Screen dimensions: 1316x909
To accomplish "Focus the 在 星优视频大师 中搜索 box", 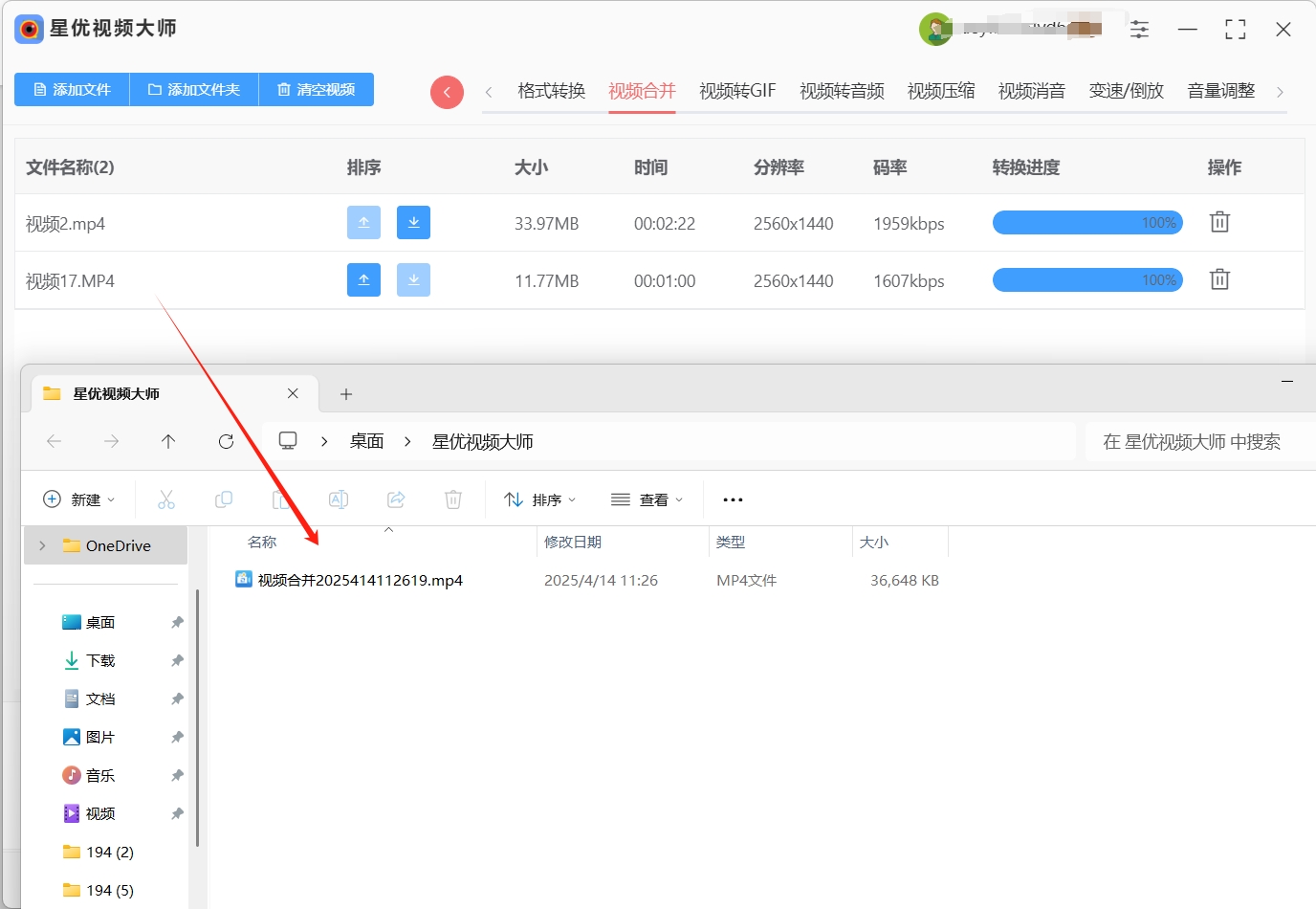I will point(1200,441).
